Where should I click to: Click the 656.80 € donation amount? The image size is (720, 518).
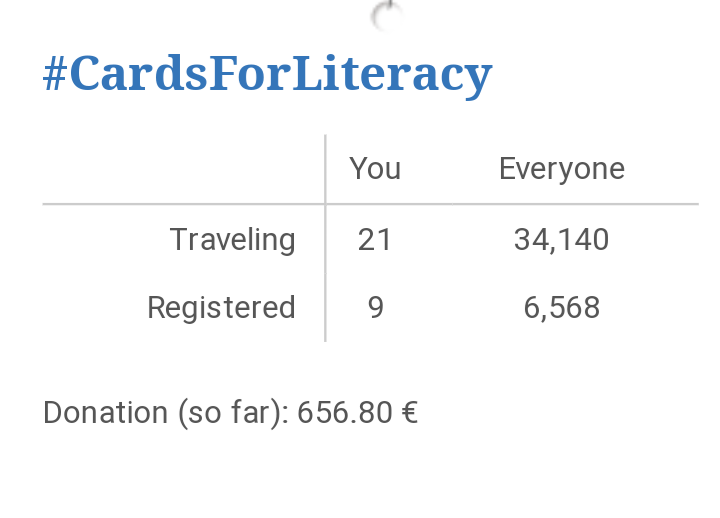pos(358,412)
